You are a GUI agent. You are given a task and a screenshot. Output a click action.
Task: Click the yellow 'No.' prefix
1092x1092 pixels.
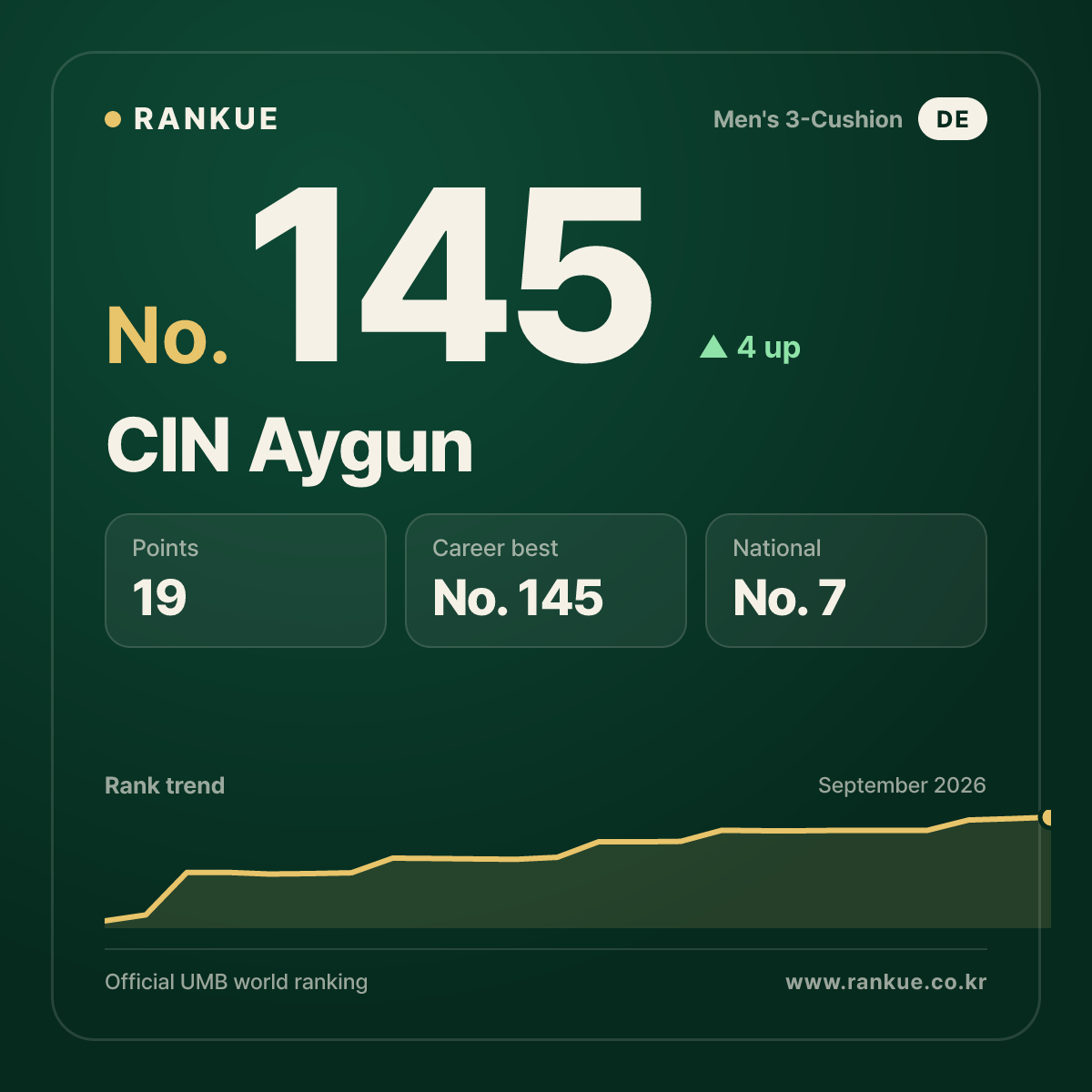point(167,336)
